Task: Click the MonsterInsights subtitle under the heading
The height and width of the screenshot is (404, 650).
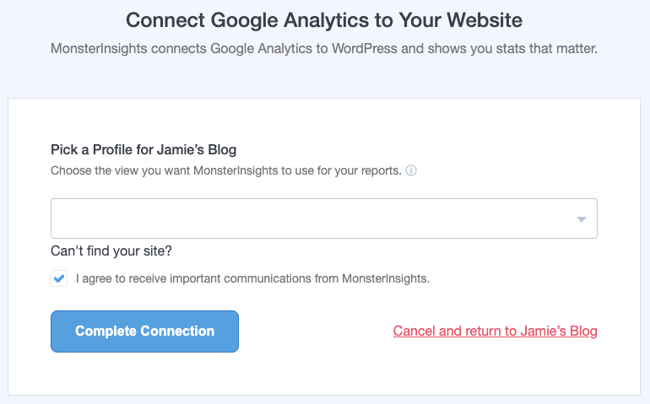Action: [x=324, y=49]
